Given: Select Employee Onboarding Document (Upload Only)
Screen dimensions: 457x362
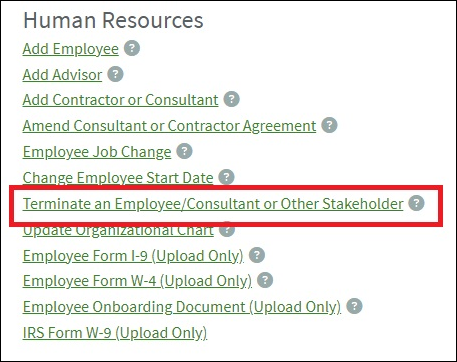Looking at the screenshot, I should (182, 307).
